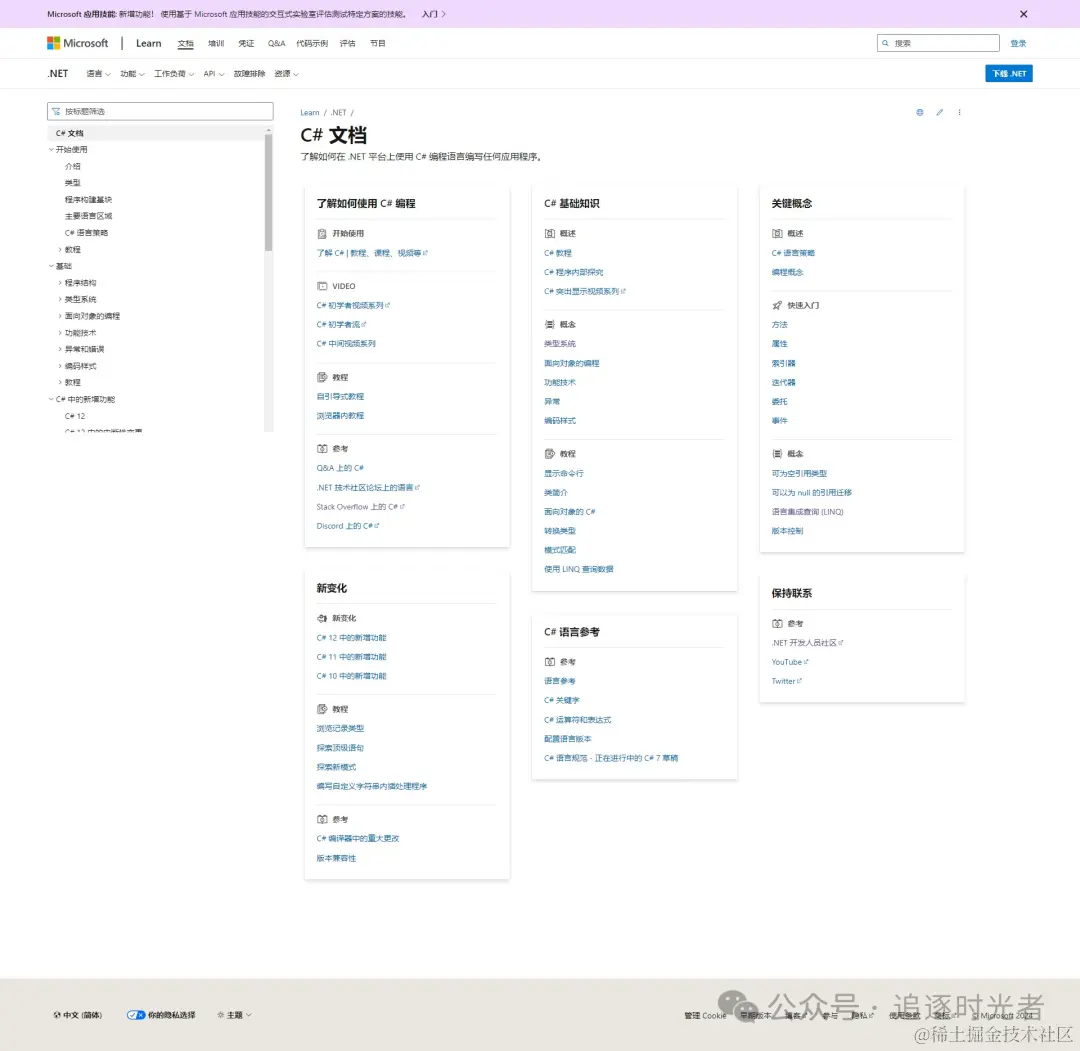Open the 语言集成查询 (LINQ) link
The height and width of the screenshot is (1051, 1080).
807,512
